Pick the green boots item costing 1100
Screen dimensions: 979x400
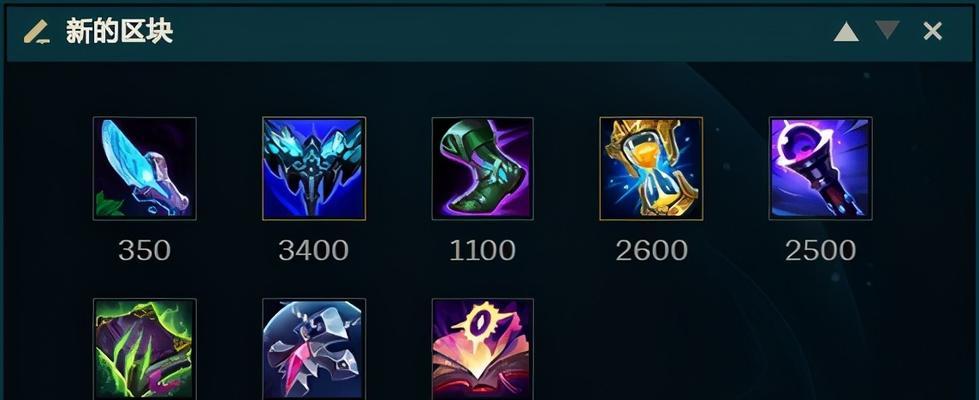(483, 168)
